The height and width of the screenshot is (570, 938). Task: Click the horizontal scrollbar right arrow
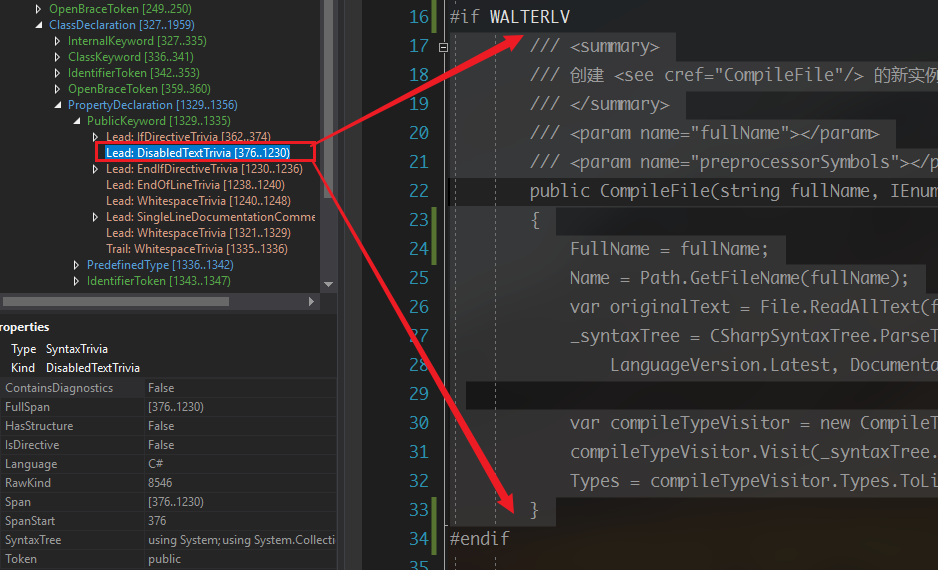[x=311, y=301]
